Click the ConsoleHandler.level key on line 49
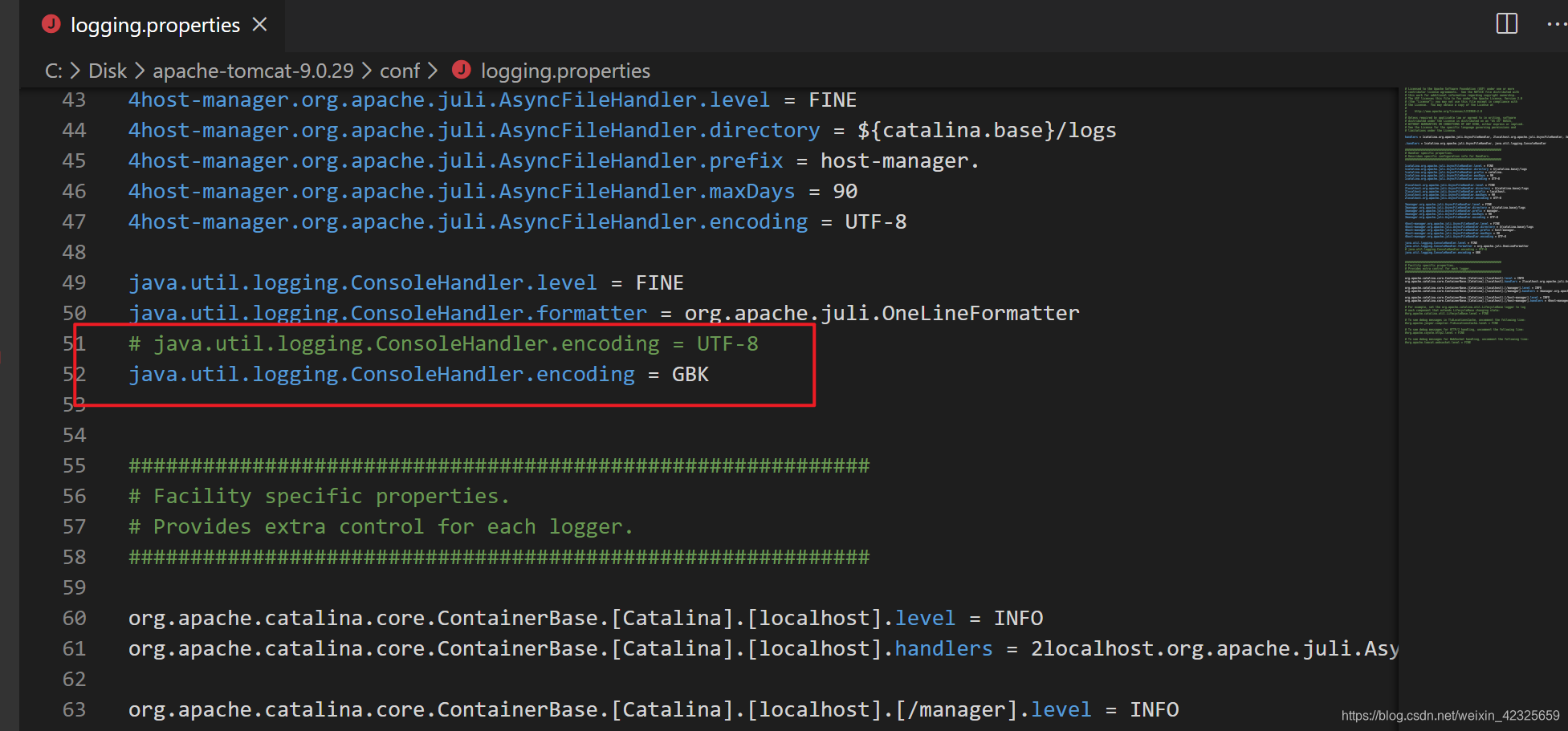The height and width of the screenshot is (731, 1568). click(363, 283)
